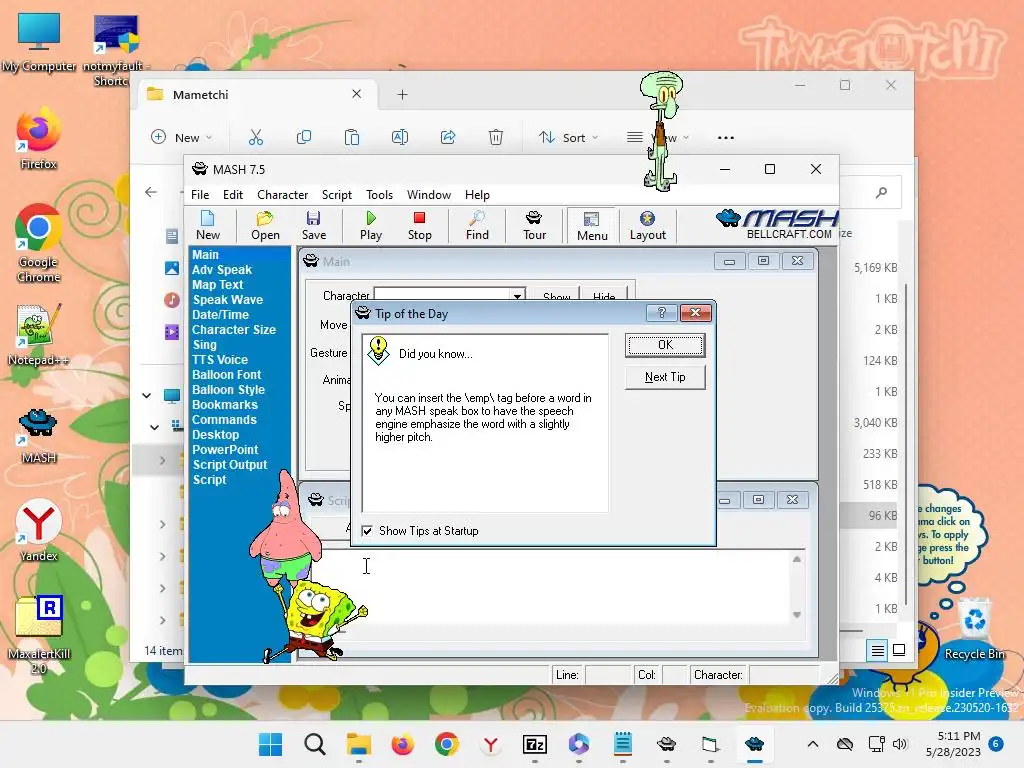Select Script Output in the side menu
Screen dimensions: 1024x768
(229, 465)
